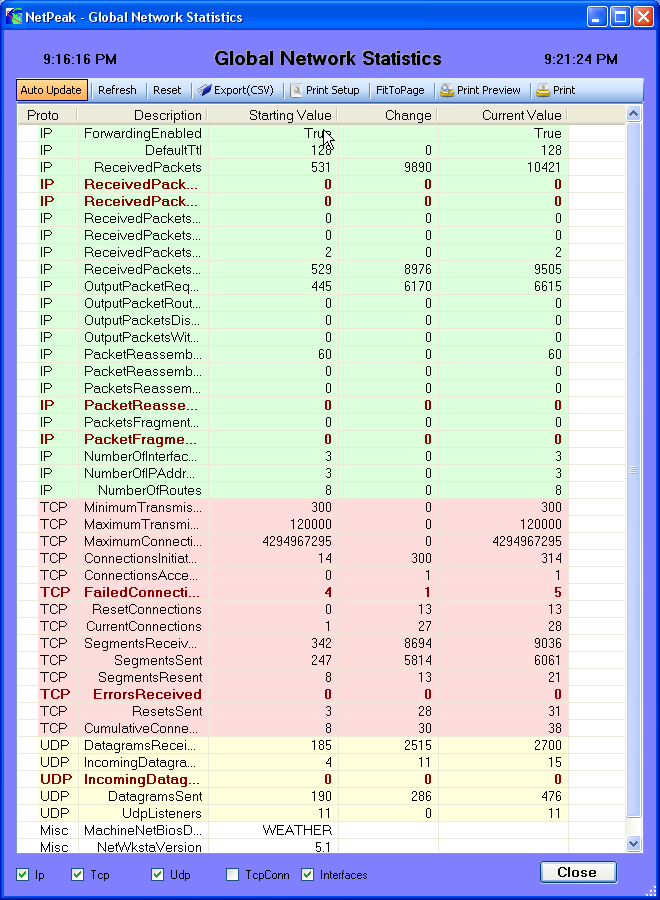660x900 pixels.
Task: Click the 9:21:24 PM current time label
Action: coord(581,59)
